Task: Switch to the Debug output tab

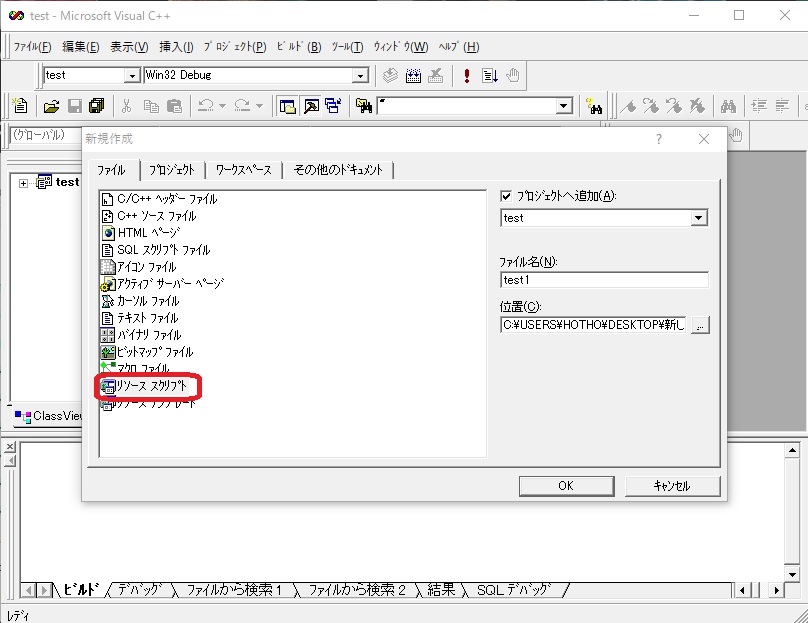Action: tap(139, 590)
